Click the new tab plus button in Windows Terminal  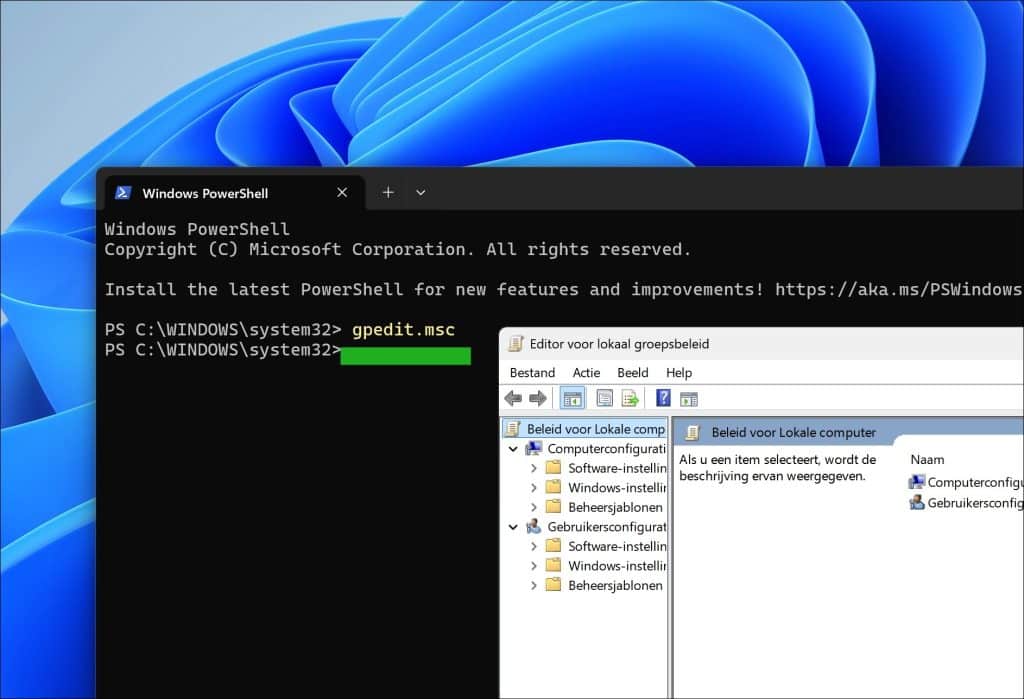pyautogui.click(x=387, y=192)
